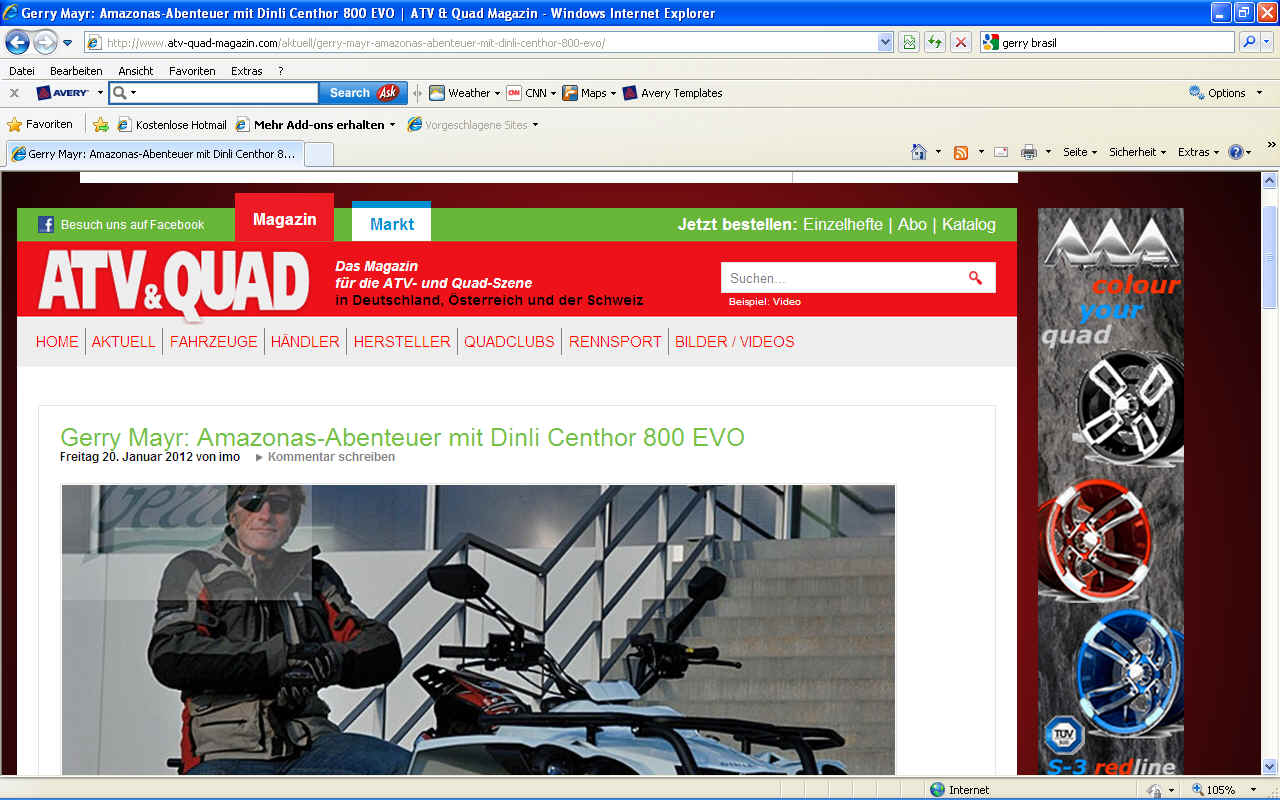Click add to favorites bar star icon
Screen dimensions: 1280x800
coord(101,125)
